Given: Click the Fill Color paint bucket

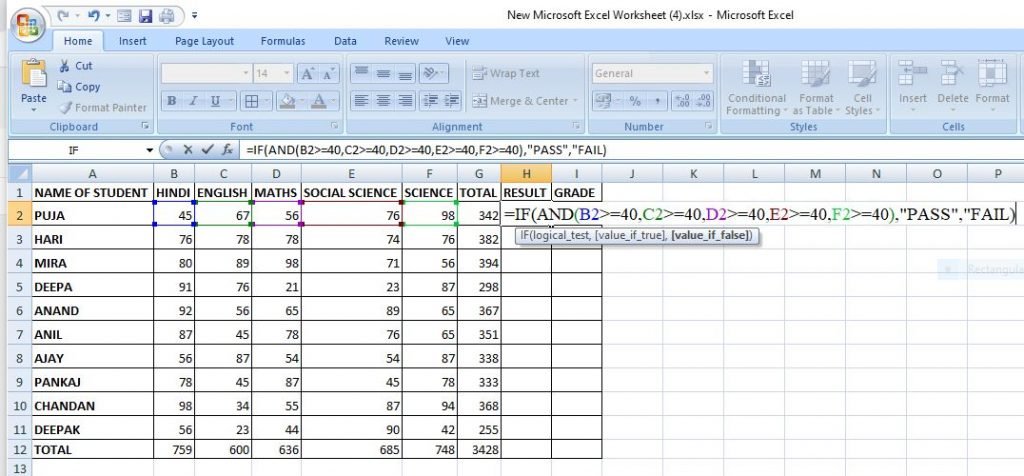Looking at the screenshot, I should click(287, 101).
